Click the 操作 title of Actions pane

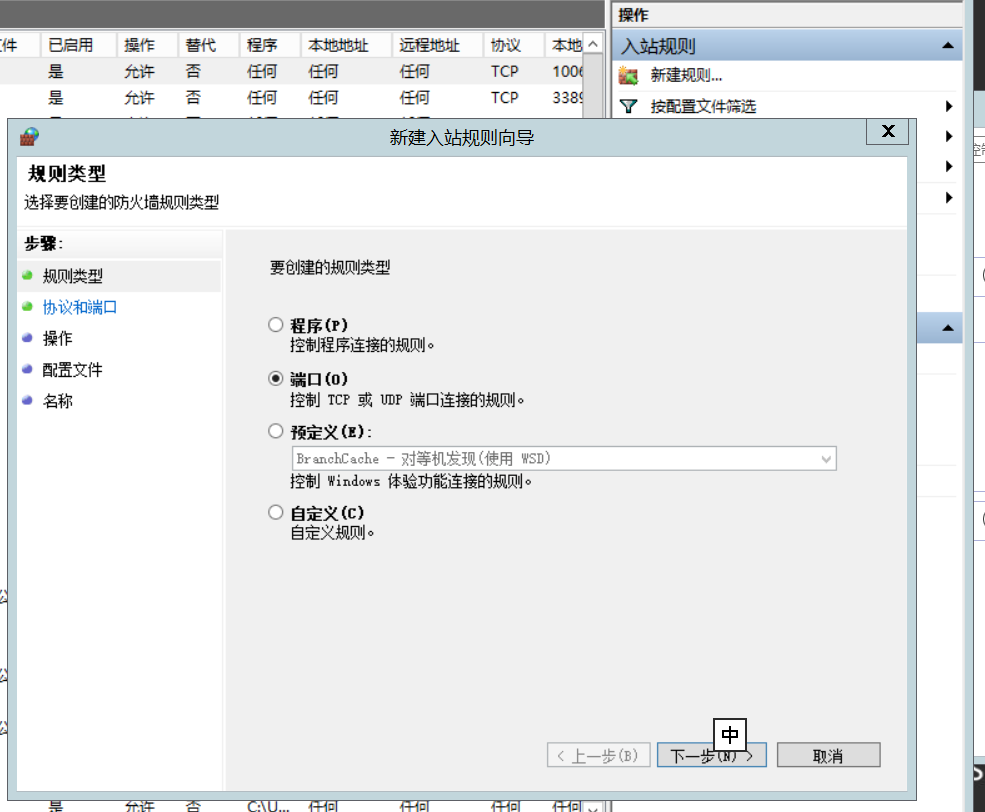point(633,15)
